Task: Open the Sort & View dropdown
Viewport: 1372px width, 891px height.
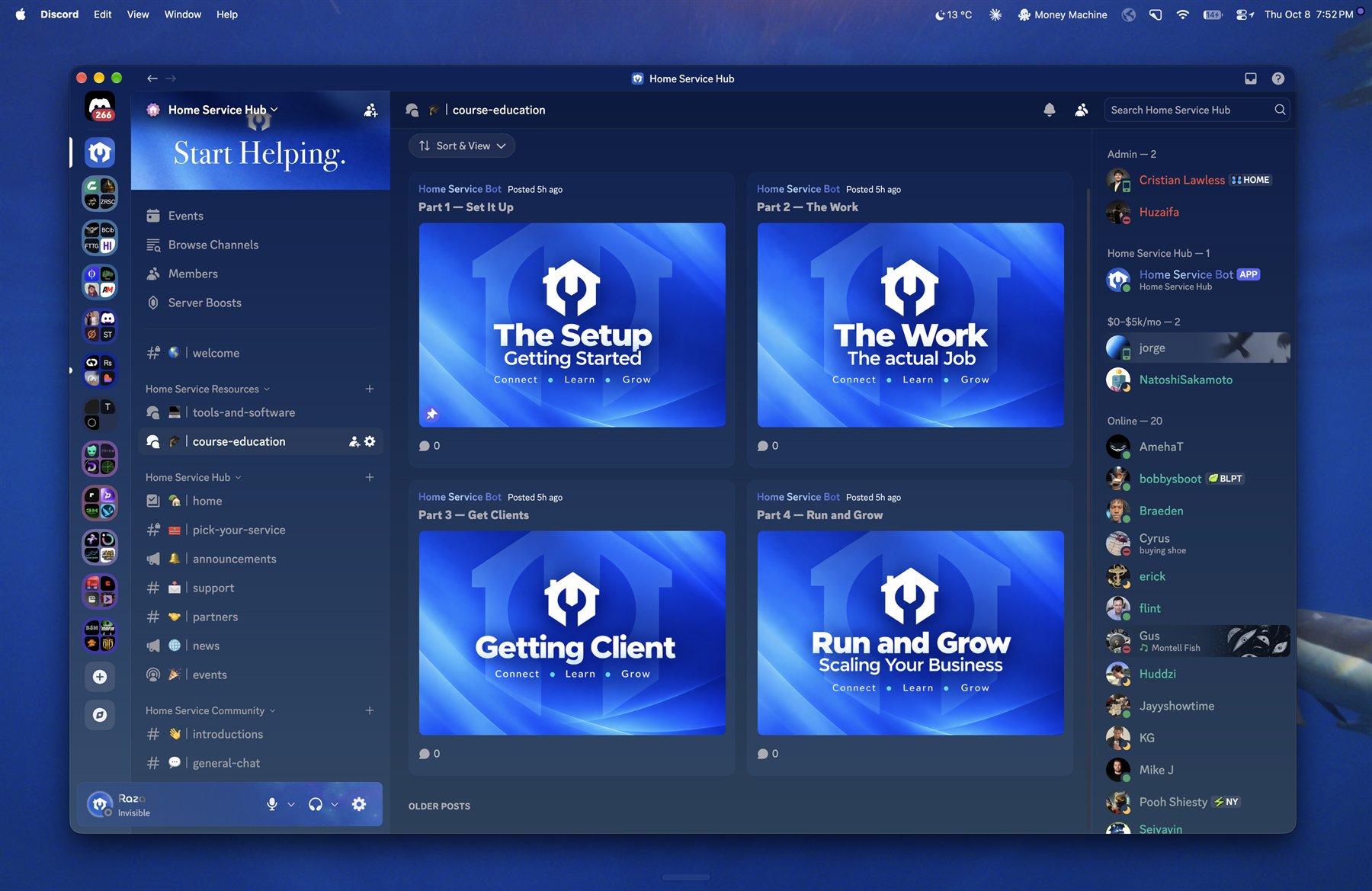Action: [x=462, y=146]
